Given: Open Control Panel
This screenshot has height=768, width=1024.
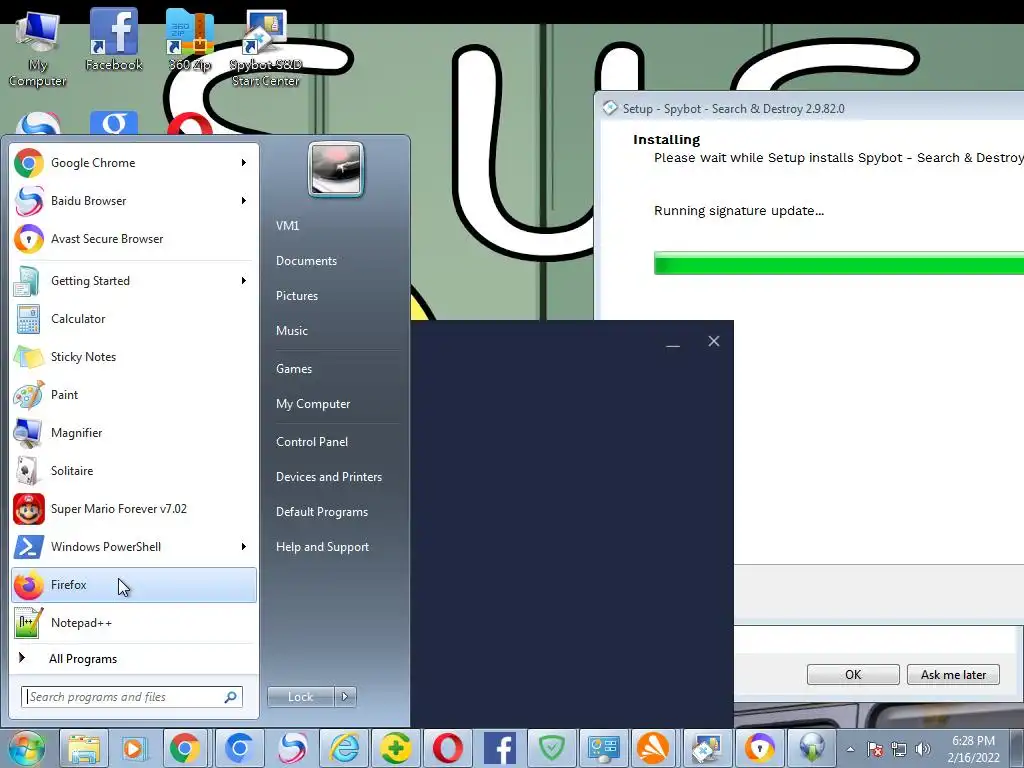Looking at the screenshot, I should click(x=312, y=441).
